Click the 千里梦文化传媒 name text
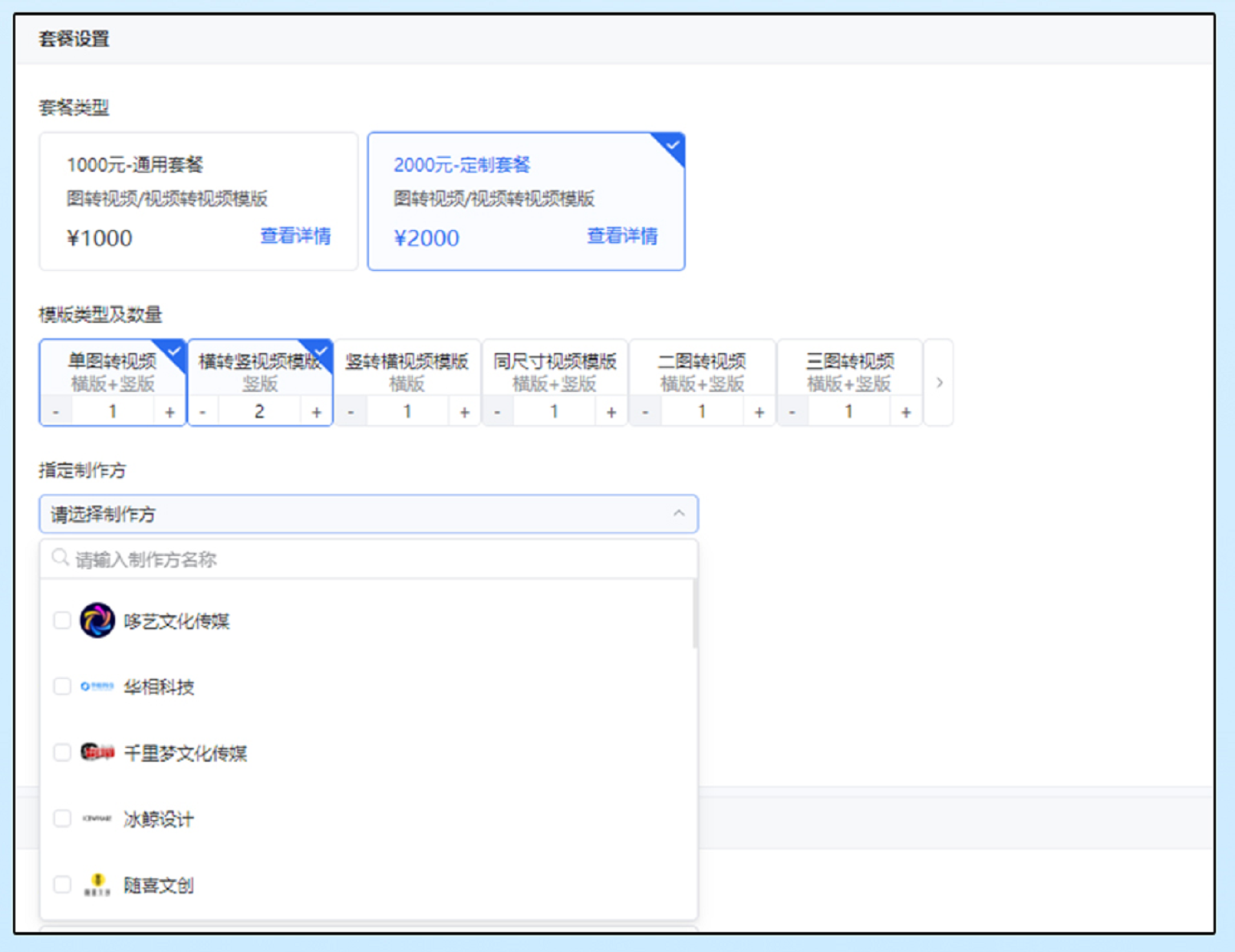 [186, 753]
